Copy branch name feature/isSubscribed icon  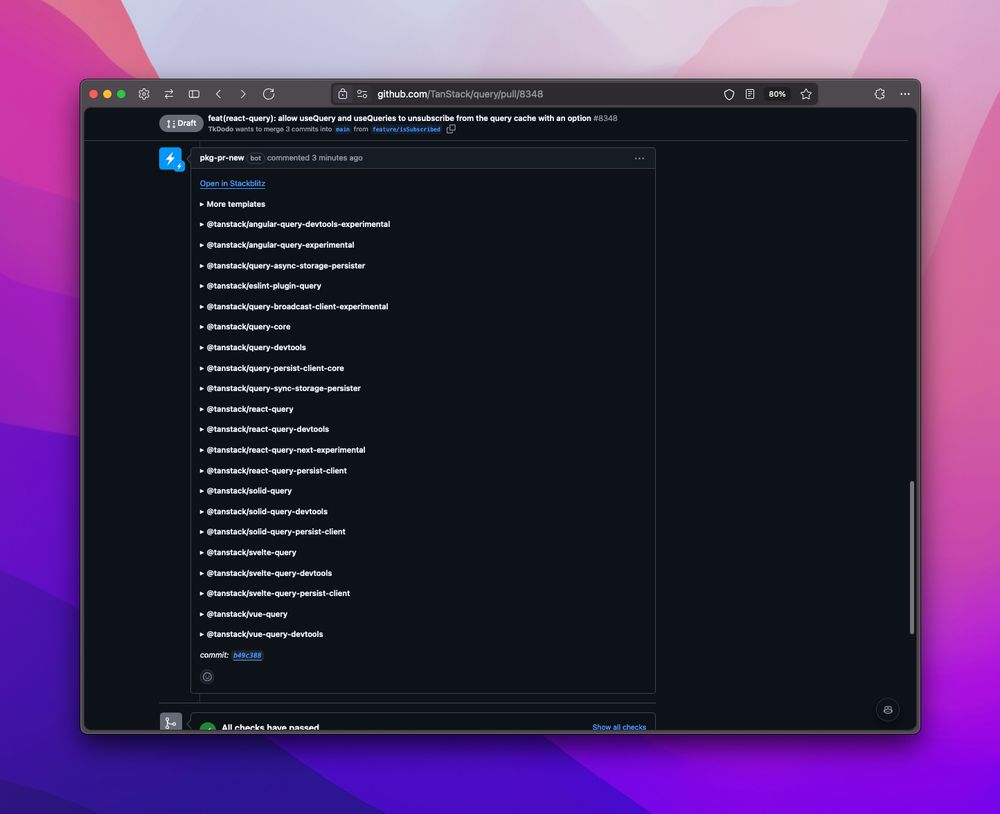tap(451, 129)
